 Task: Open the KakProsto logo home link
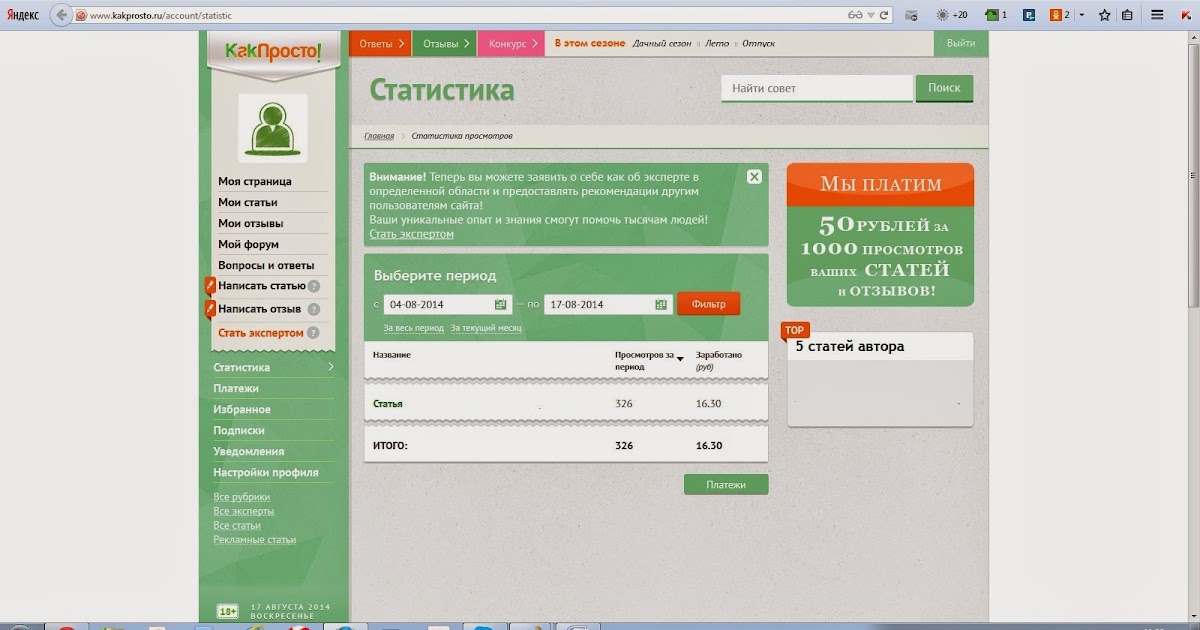click(273, 52)
